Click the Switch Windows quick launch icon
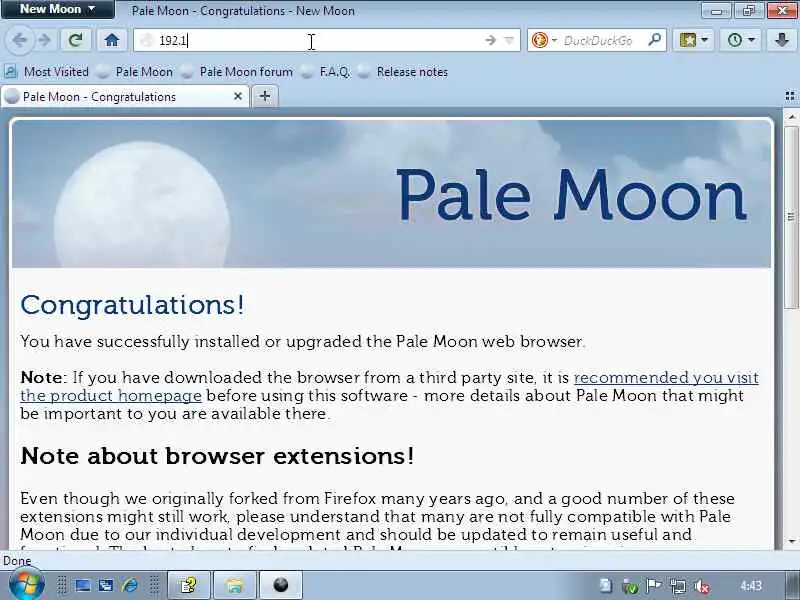This screenshot has height=600, width=800. pos(106,585)
